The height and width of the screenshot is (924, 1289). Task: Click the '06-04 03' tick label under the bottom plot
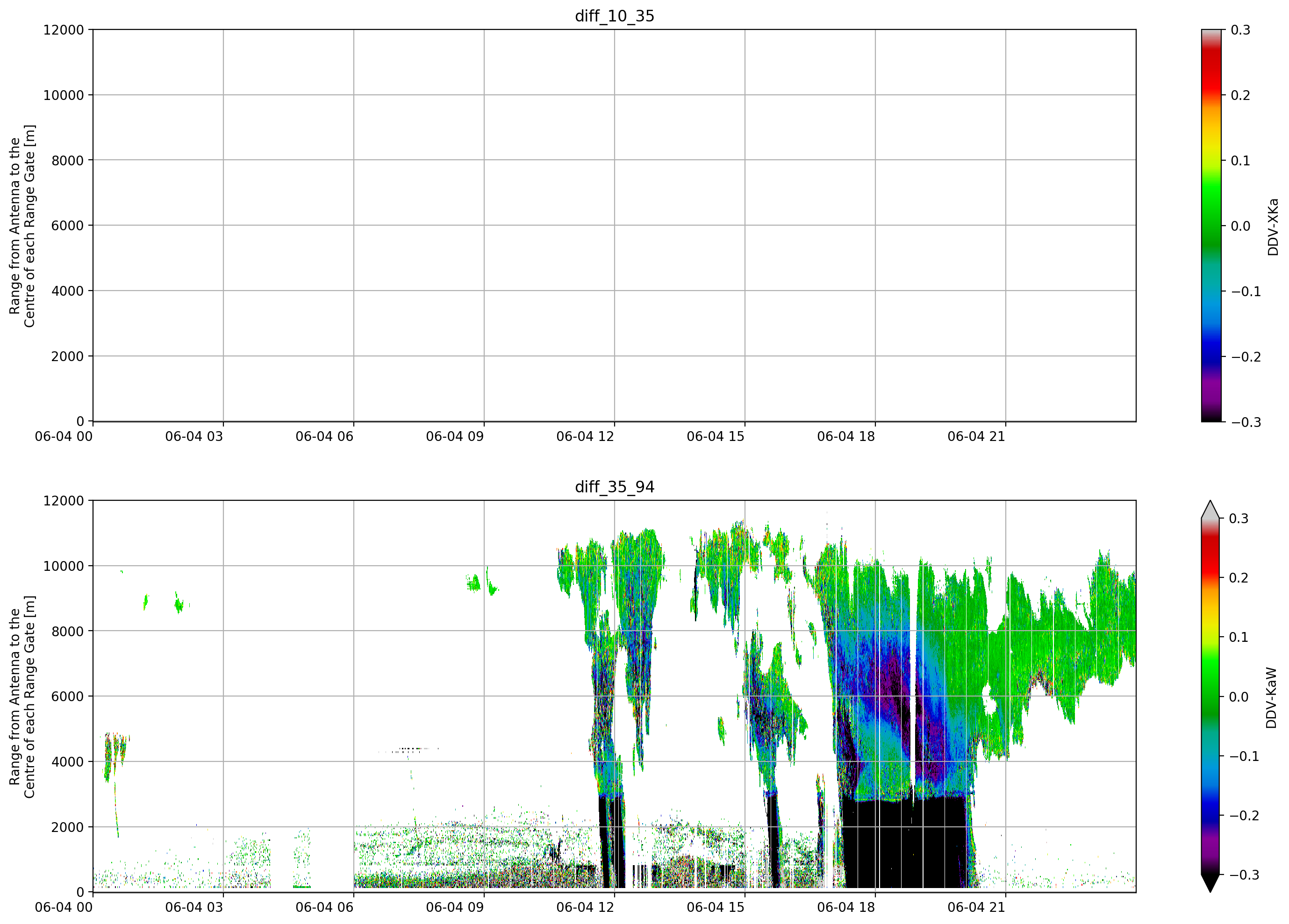[194, 908]
